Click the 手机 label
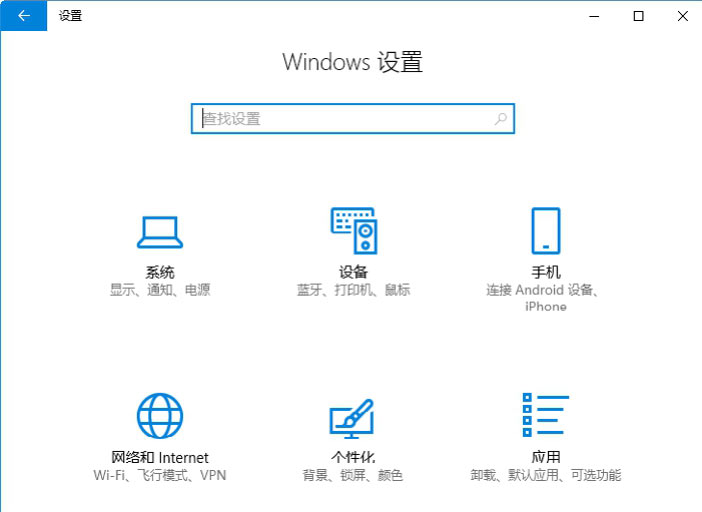Screen dimensions: 702x512 click(546, 272)
